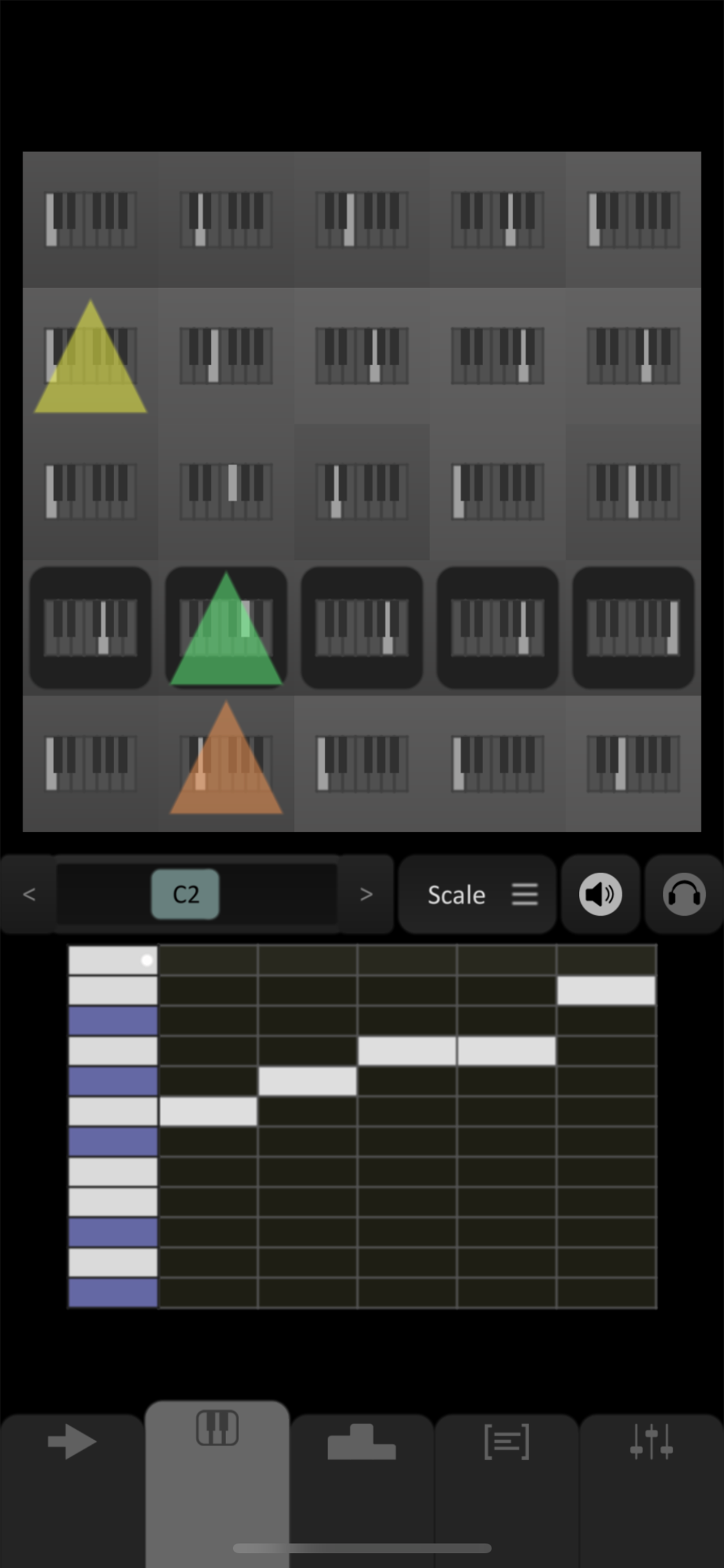The image size is (724, 1568).
Task: Toggle the speaker audio output
Action: point(600,894)
